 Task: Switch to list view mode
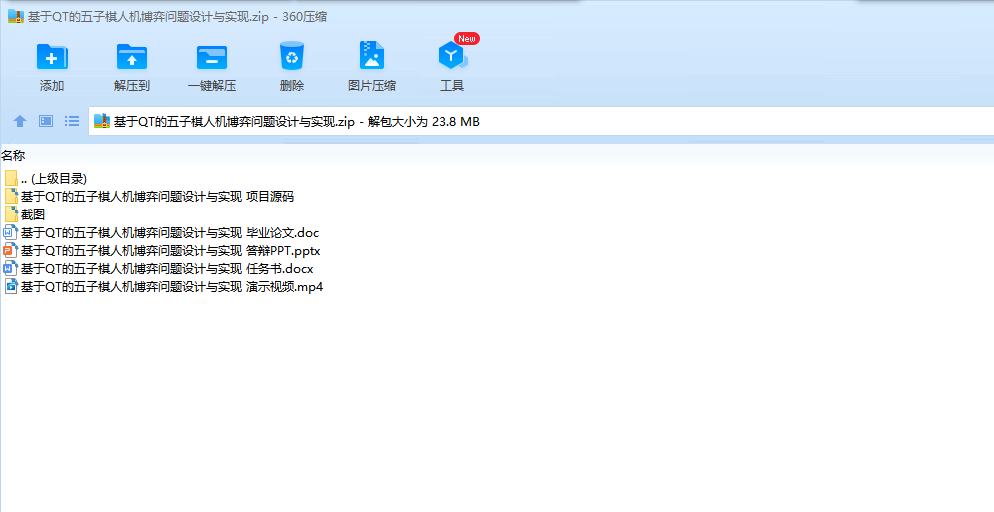pos(72,120)
